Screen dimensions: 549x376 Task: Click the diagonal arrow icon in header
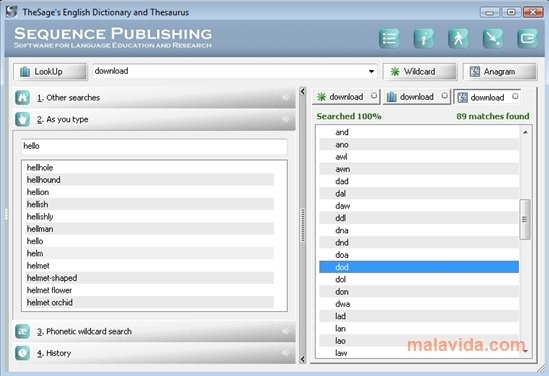pos(493,38)
